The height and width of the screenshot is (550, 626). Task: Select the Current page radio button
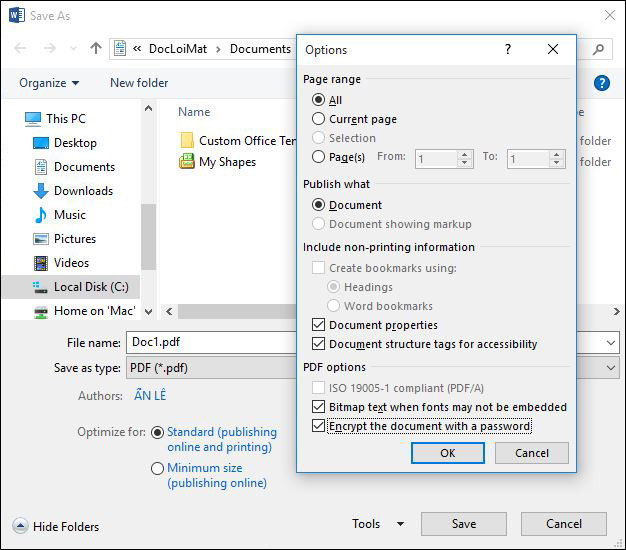[319, 119]
